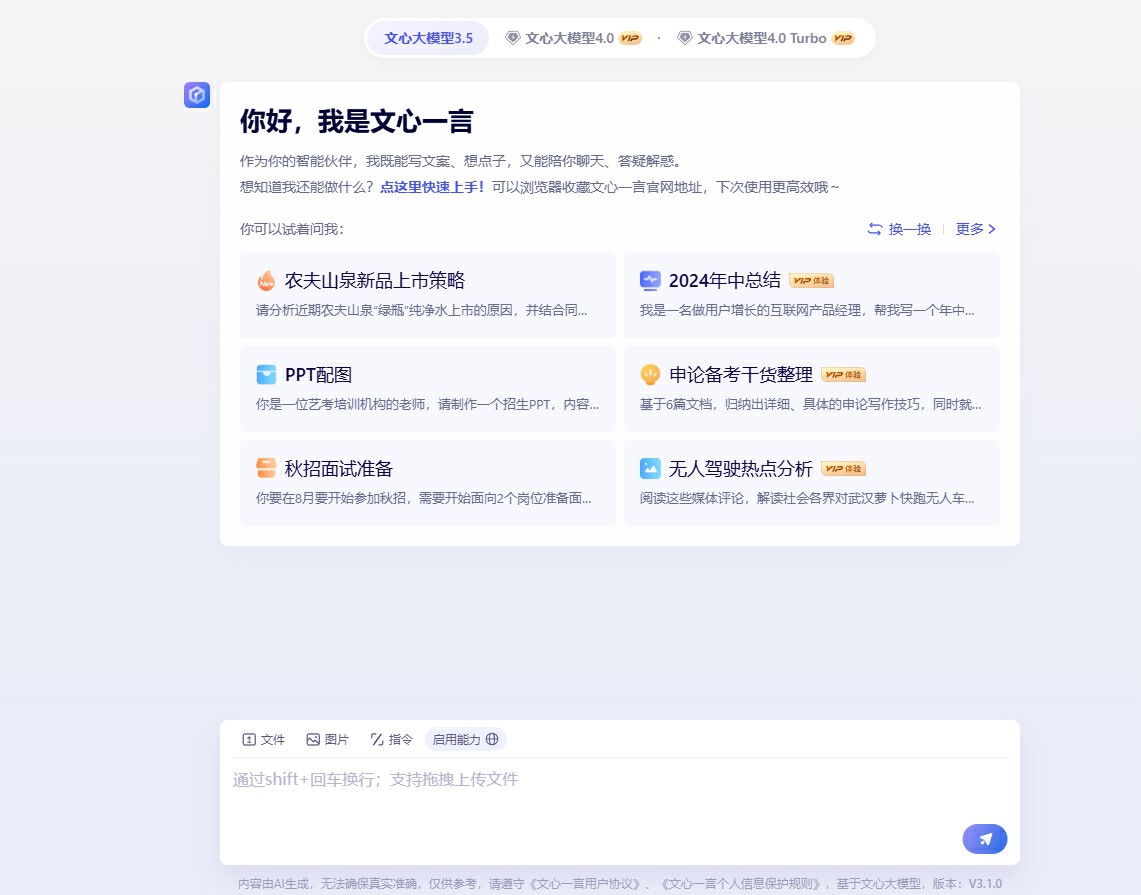Expand more prompts via 更多 chevron

975,229
